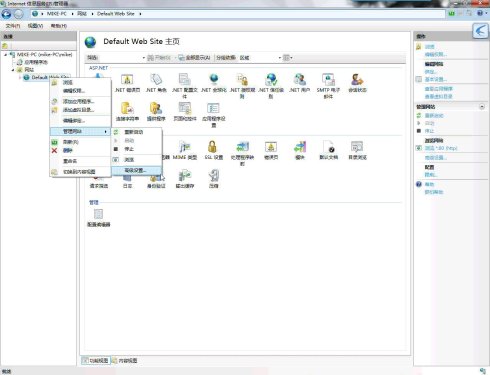Image resolution: width=490 pixels, height=375 pixels.
Task: Collapse the Manage Website section in Actions
Action: [x=482, y=107]
